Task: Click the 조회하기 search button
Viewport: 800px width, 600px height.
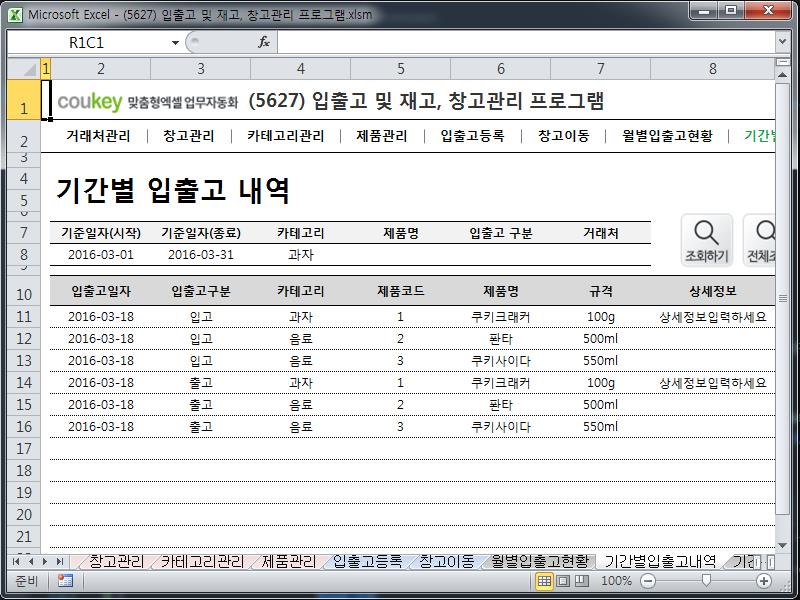Action: click(707, 240)
